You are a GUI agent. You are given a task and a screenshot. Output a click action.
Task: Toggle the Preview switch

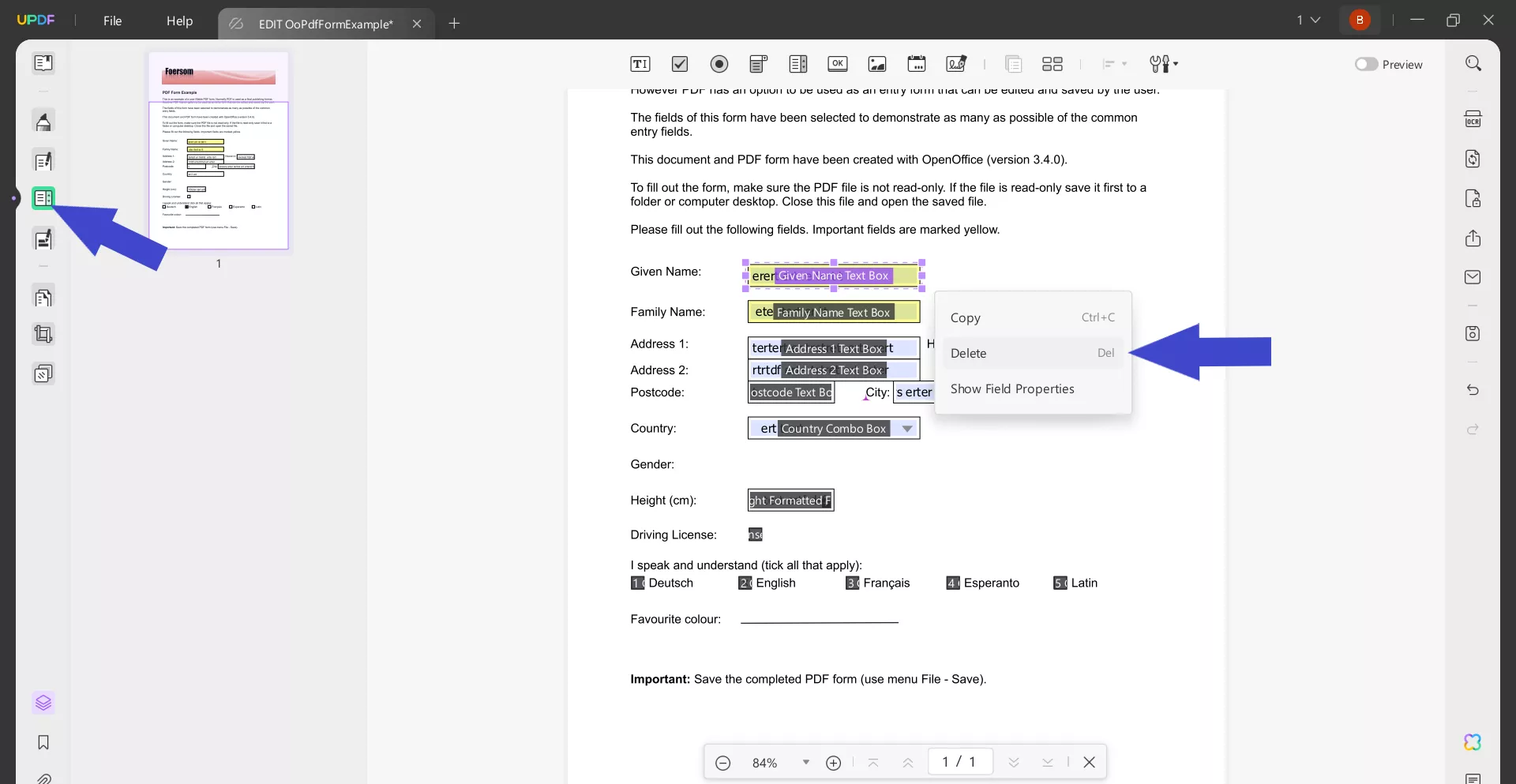click(x=1366, y=65)
